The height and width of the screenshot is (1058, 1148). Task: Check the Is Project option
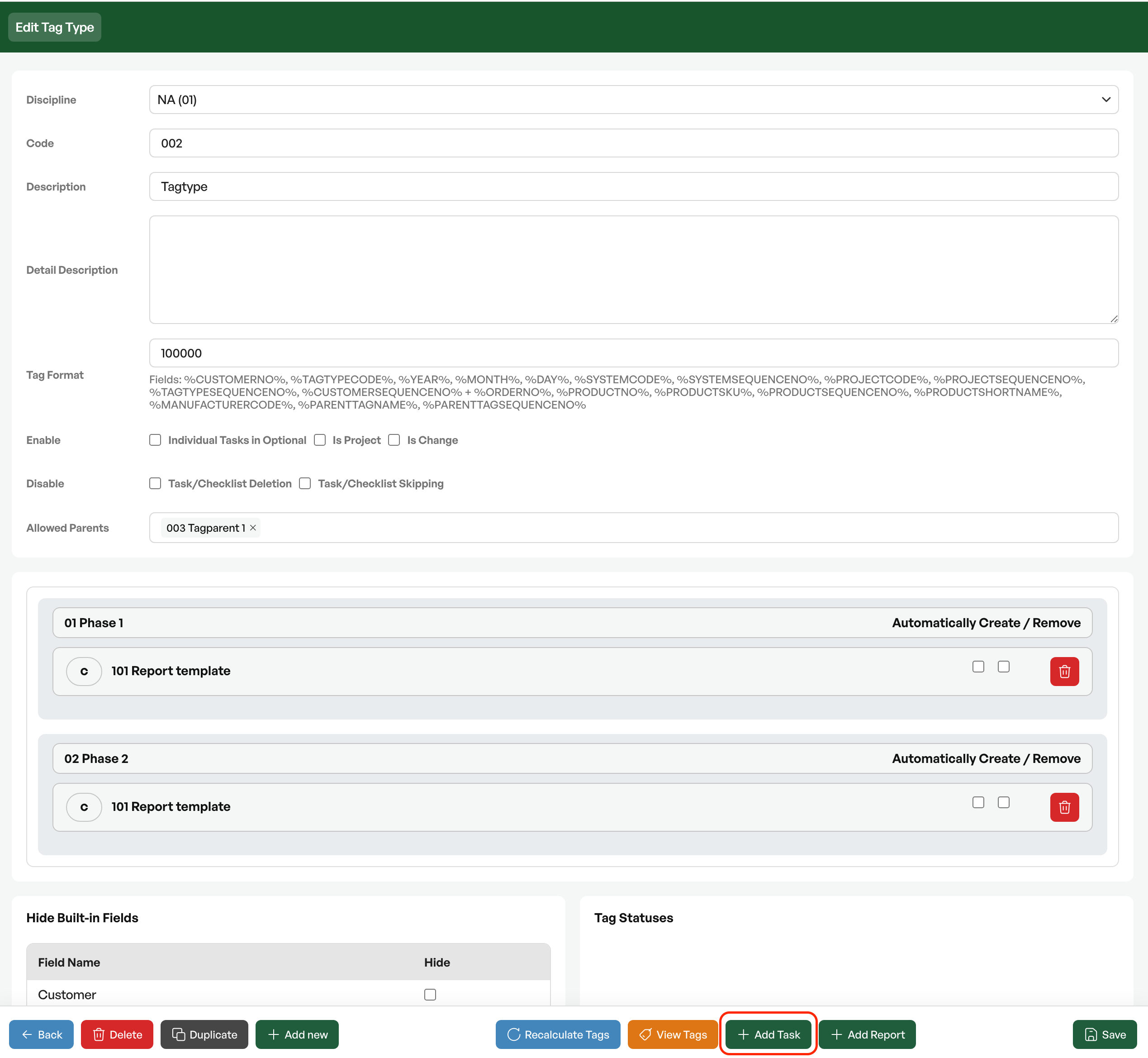point(320,440)
